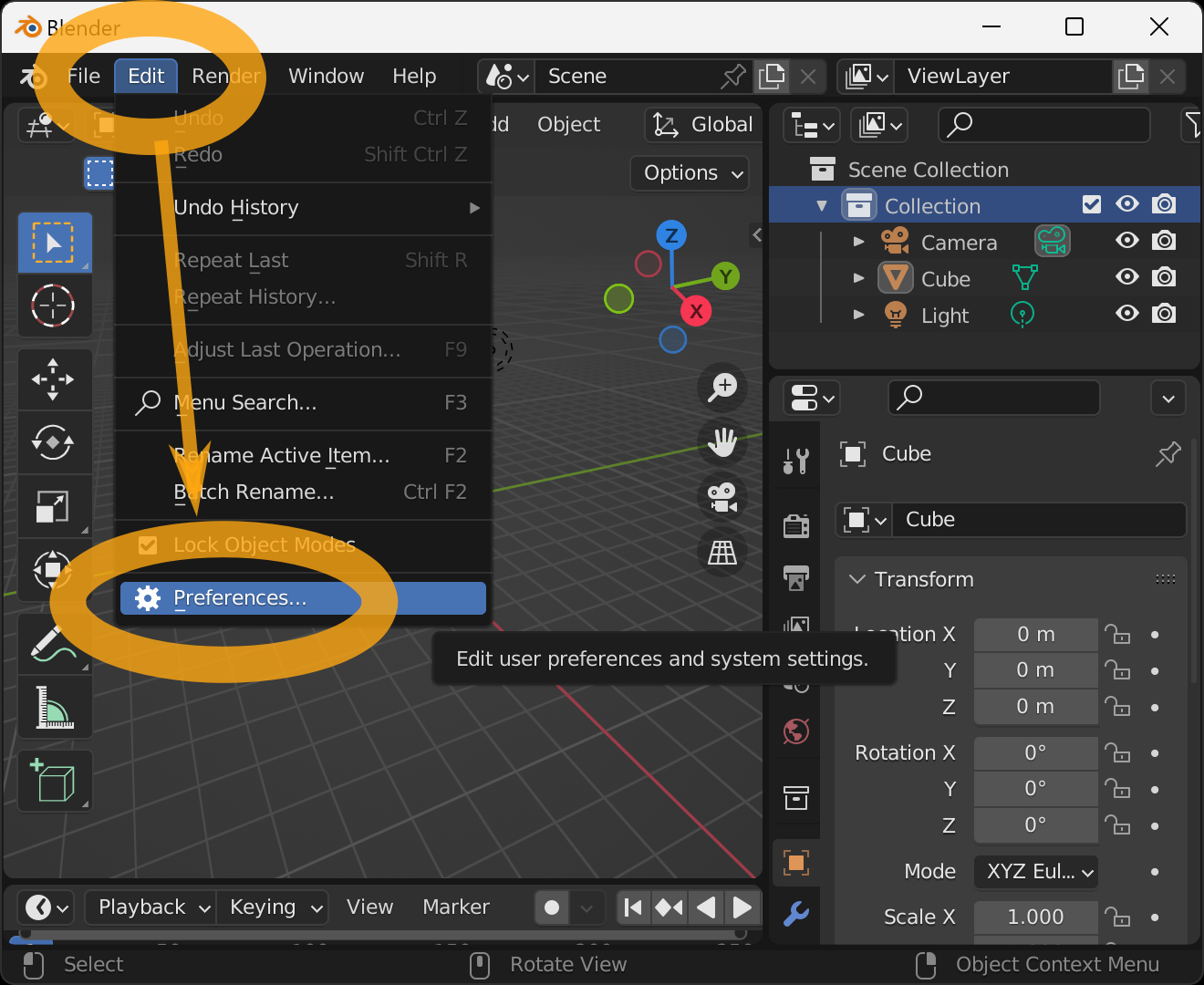Open the Object menu in viewport header
The image size is (1204, 985).
pyautogui.click(x=568, y=124)
